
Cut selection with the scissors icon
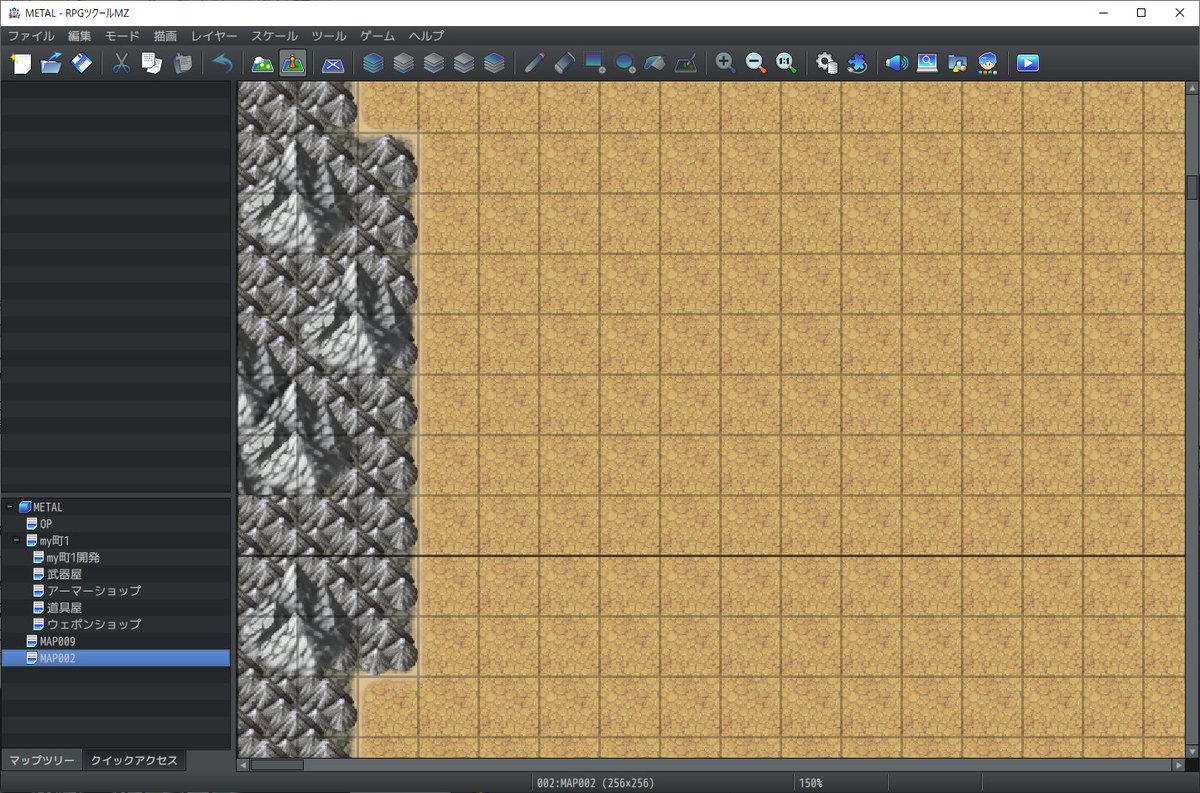(121, 63)
